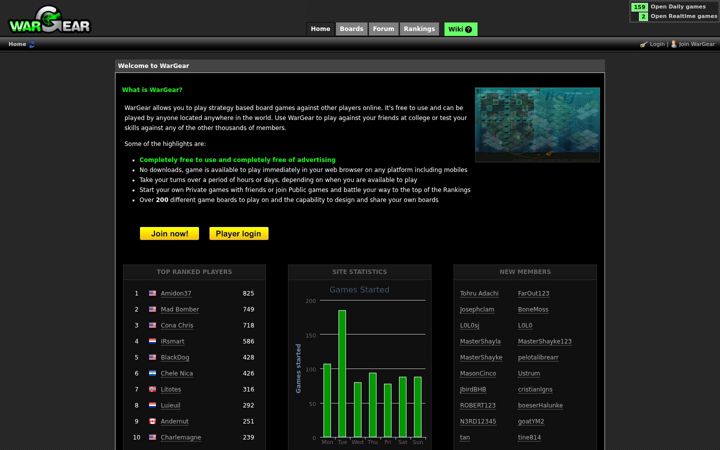Open new member boeserHalunke
720x450 pixels.
pyautogui.click(x=540, y=406)
